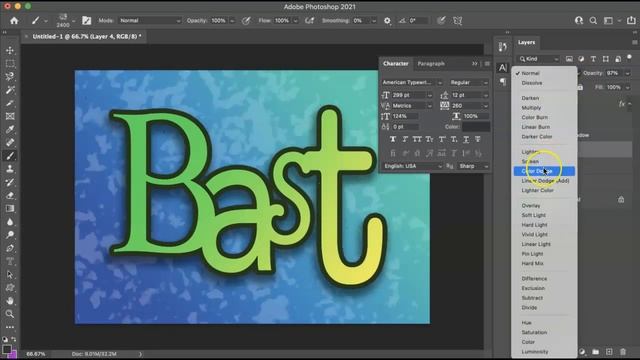Image resolution: width=640 pixels, height=360 pixels.
Task: Open the brush Mode dropdown
Action: pos(150,20)
